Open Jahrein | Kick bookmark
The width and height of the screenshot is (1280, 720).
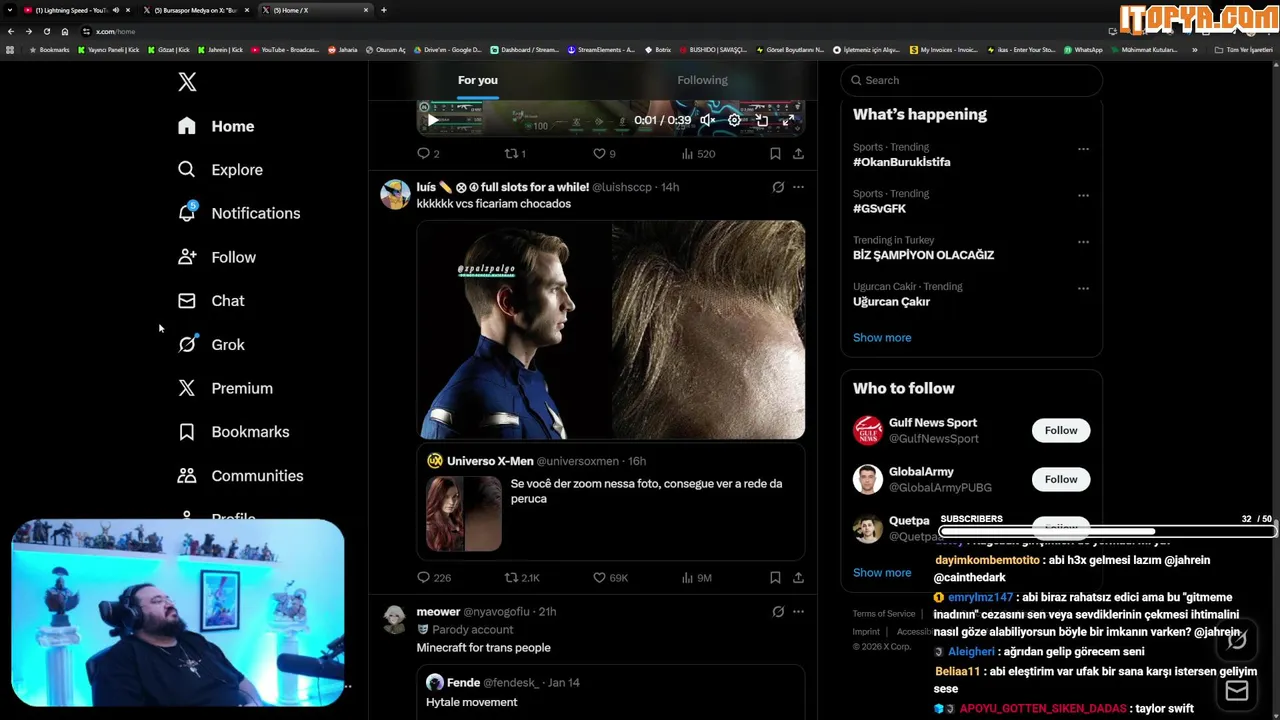pos(220,50)
